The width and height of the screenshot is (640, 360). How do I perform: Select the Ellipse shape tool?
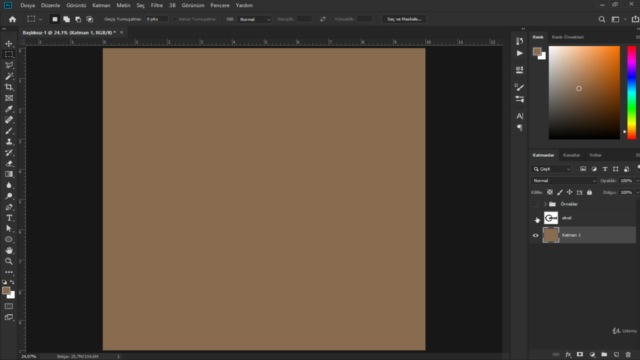click(9, 240)
